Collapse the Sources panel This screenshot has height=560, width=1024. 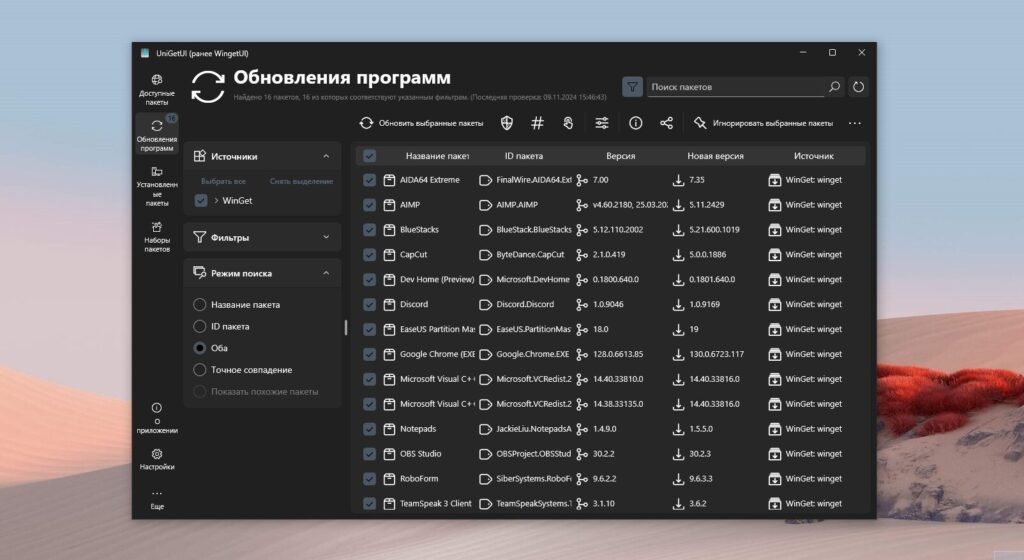point(326,156)
